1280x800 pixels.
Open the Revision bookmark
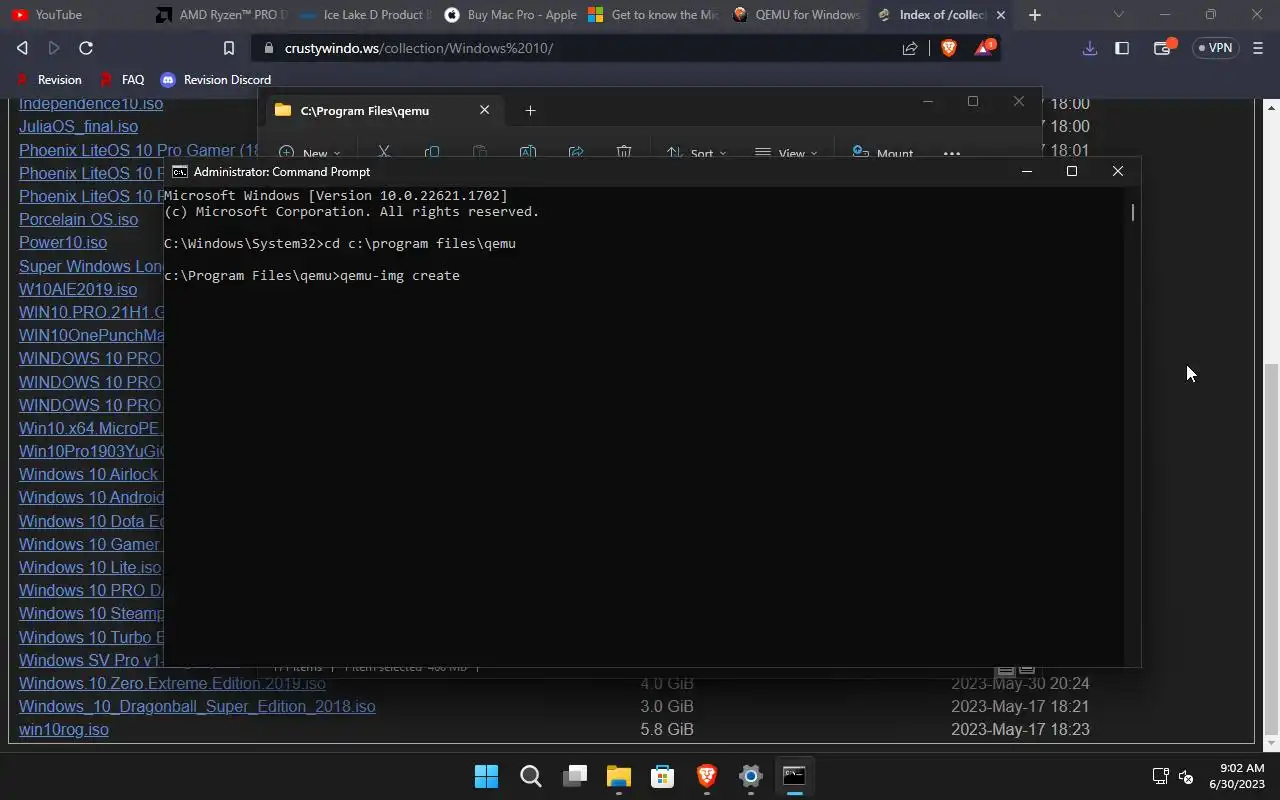pyautogui.click(x=50, y=79)
